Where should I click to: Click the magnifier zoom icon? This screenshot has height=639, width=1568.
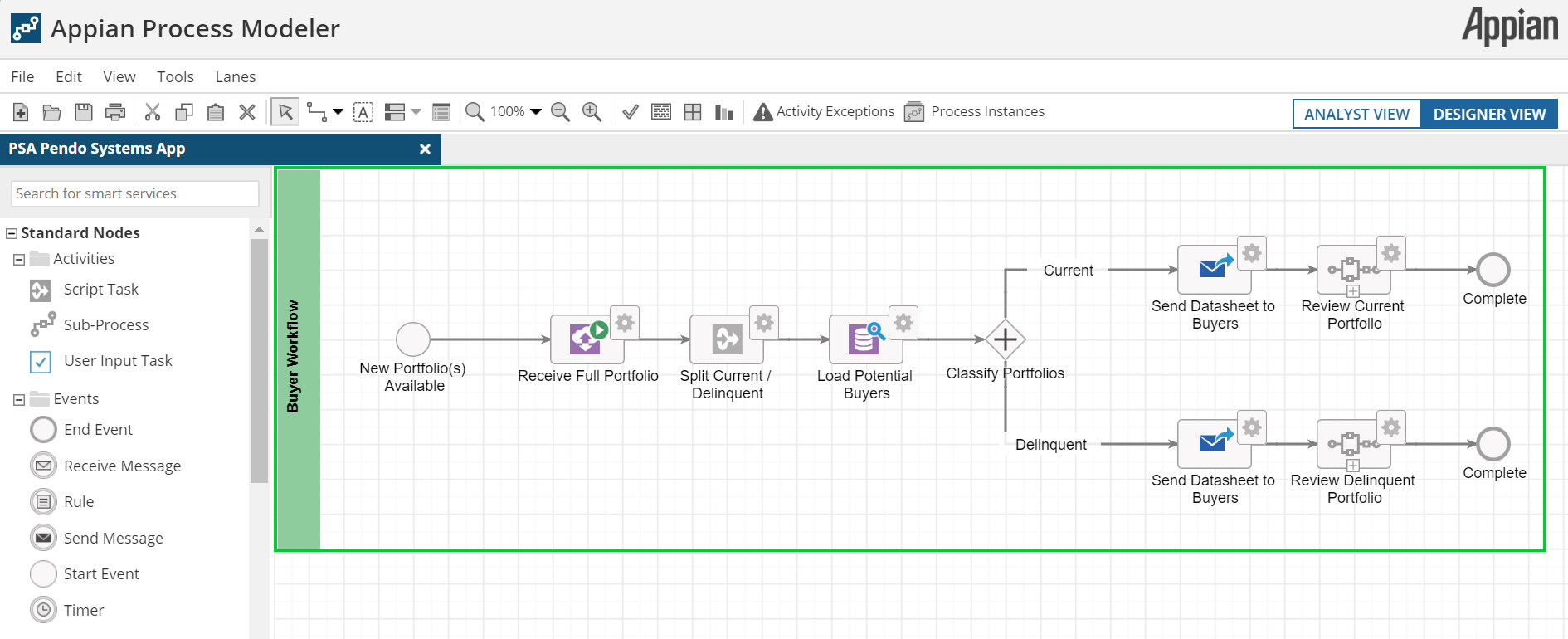(475, 112)
